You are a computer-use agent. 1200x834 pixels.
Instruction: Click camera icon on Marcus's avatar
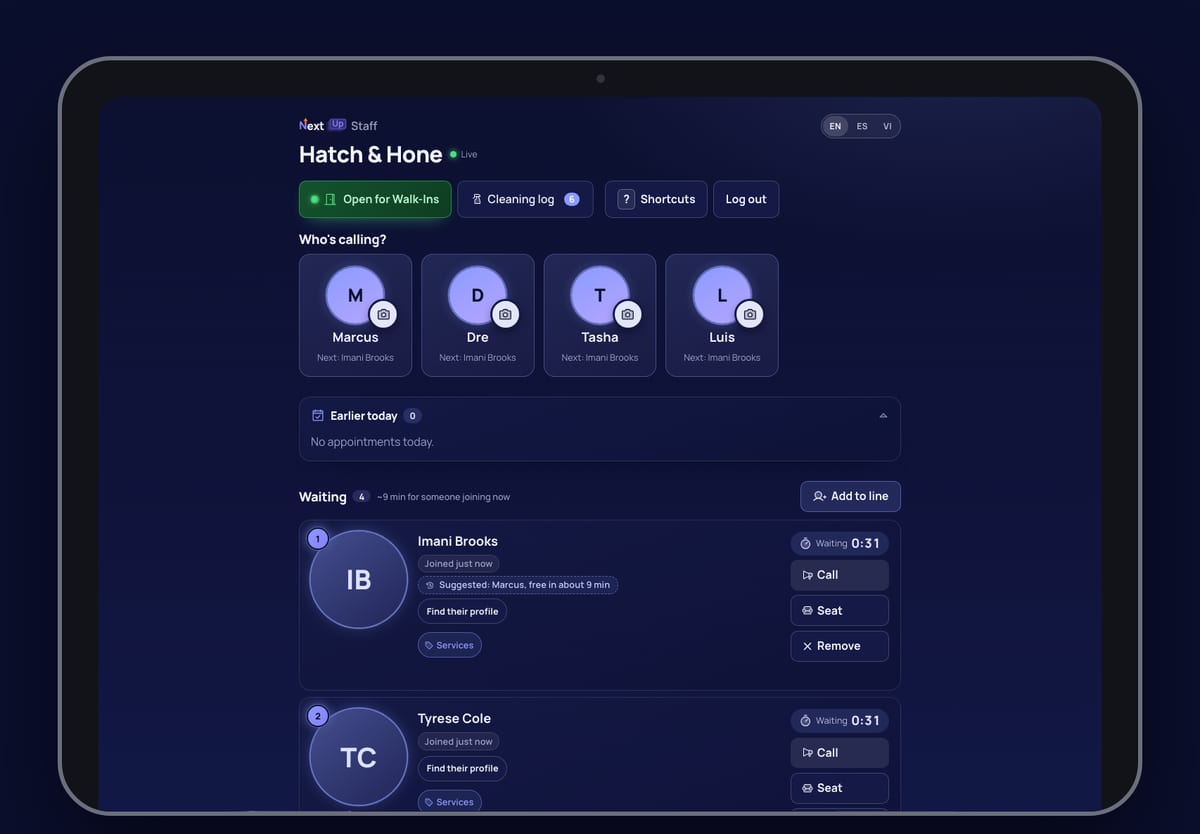coord(383,314)
